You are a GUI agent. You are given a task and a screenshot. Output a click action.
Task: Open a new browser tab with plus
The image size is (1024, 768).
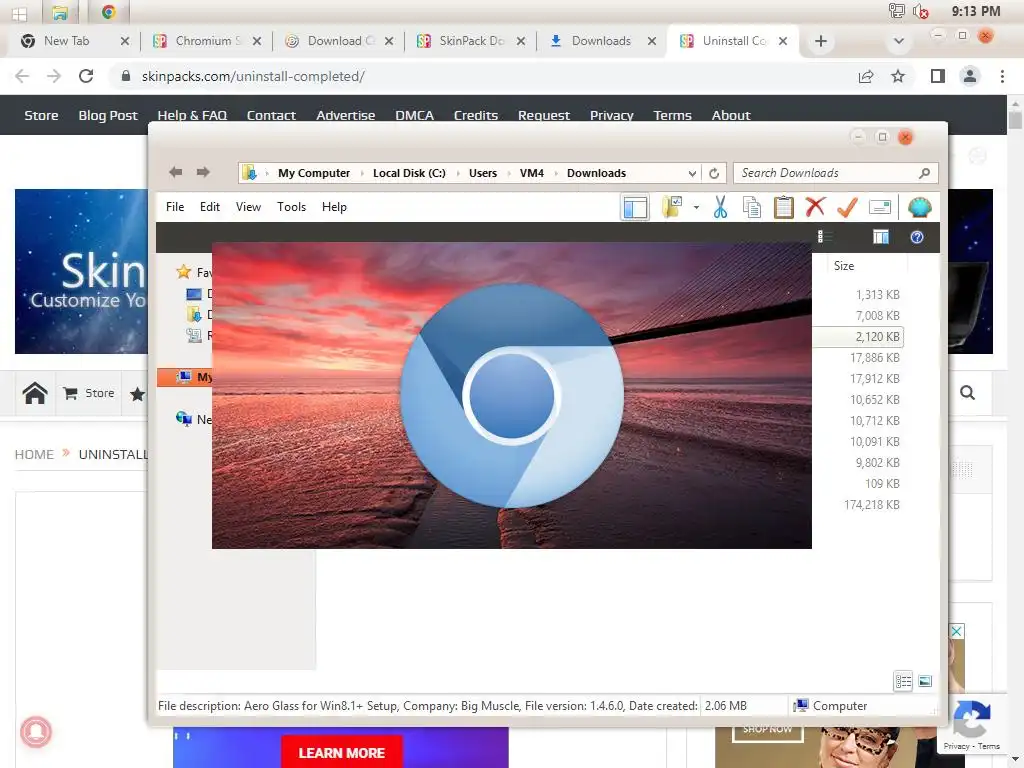pyautogui.click(x=821, y=41)
